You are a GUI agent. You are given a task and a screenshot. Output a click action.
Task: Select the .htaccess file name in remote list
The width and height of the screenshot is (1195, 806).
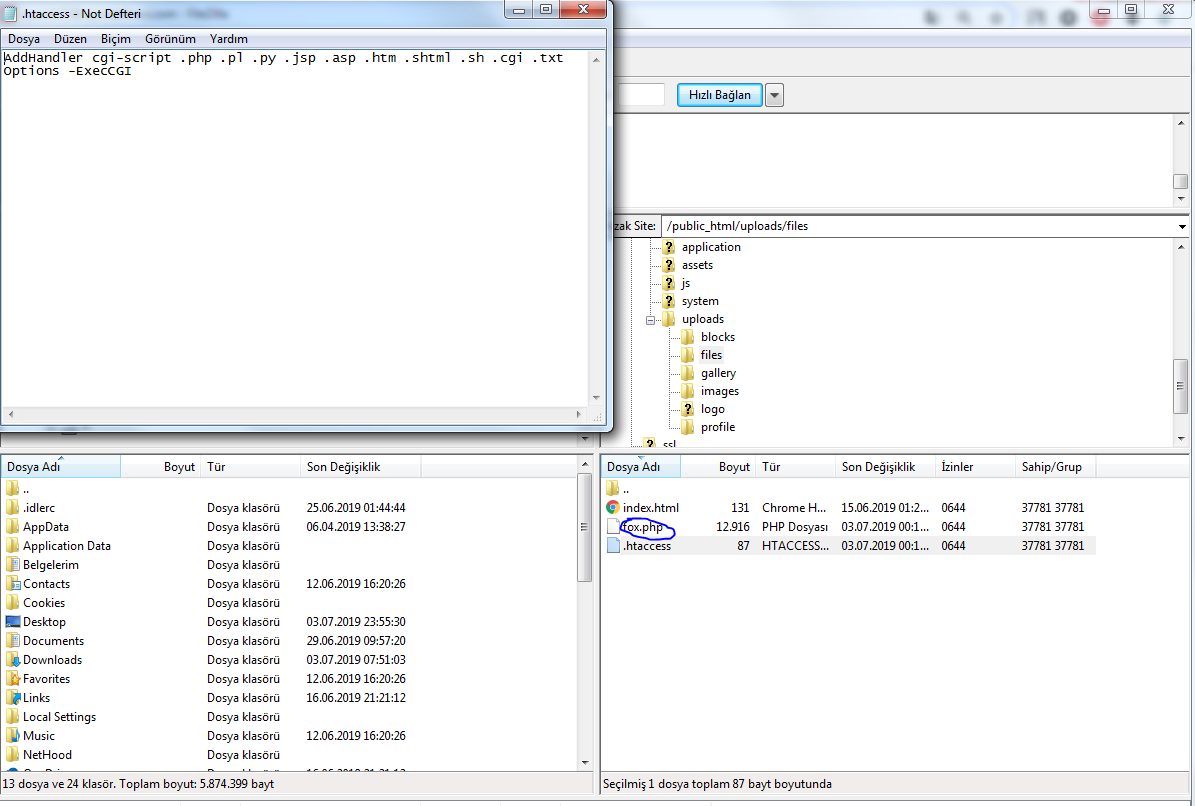[647, 545]
